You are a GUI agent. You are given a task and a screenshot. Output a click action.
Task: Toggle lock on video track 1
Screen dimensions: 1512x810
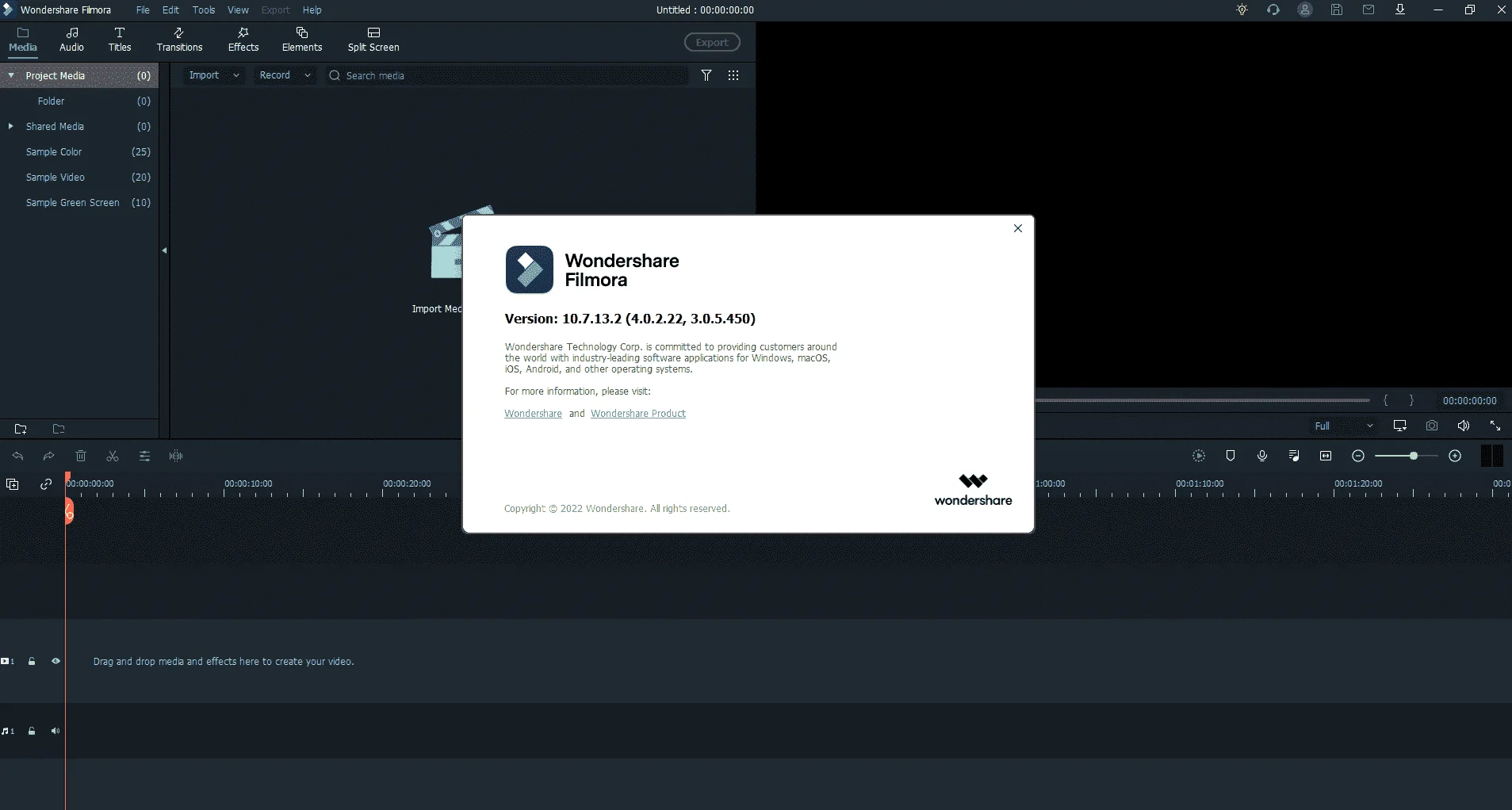click(32, 661)
